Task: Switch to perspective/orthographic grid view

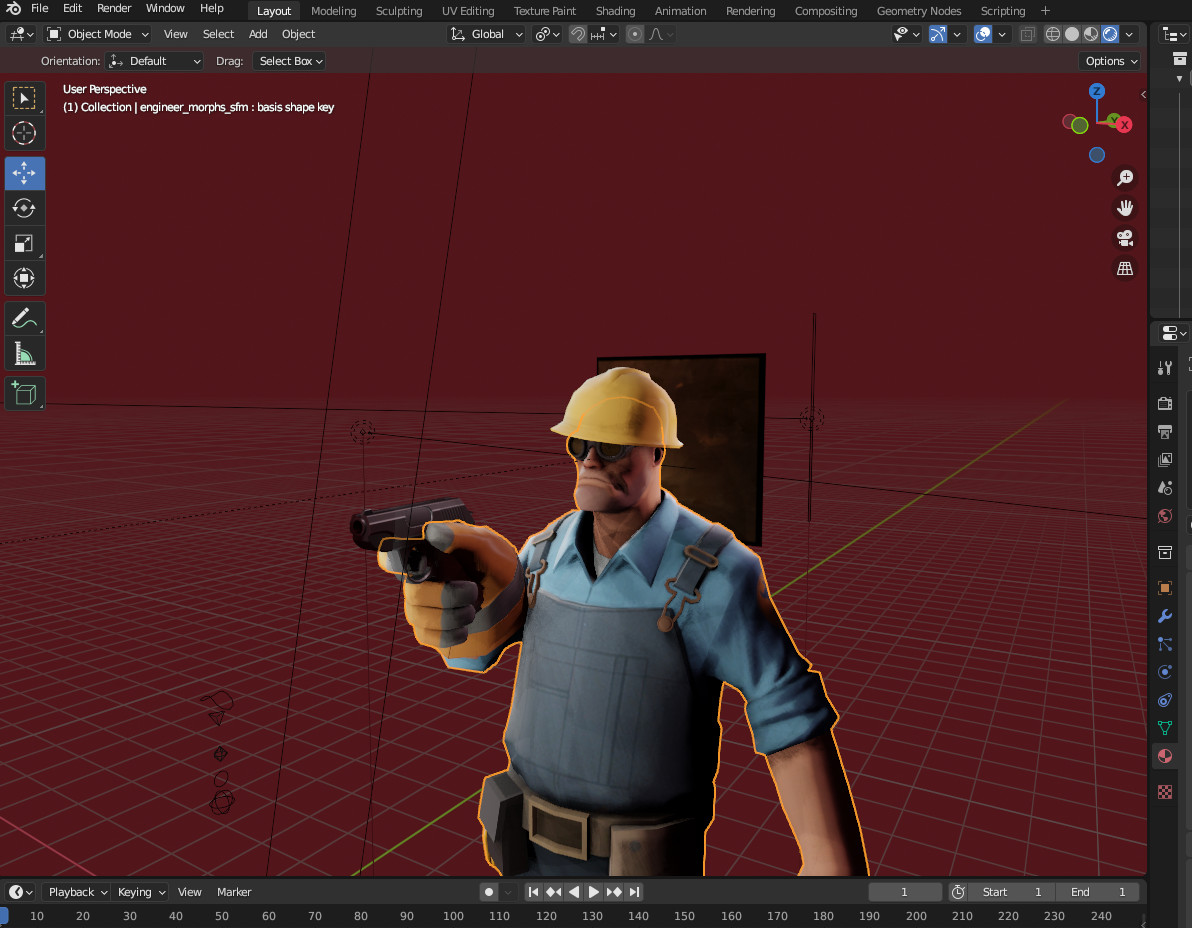Action: click(1125, 268)
